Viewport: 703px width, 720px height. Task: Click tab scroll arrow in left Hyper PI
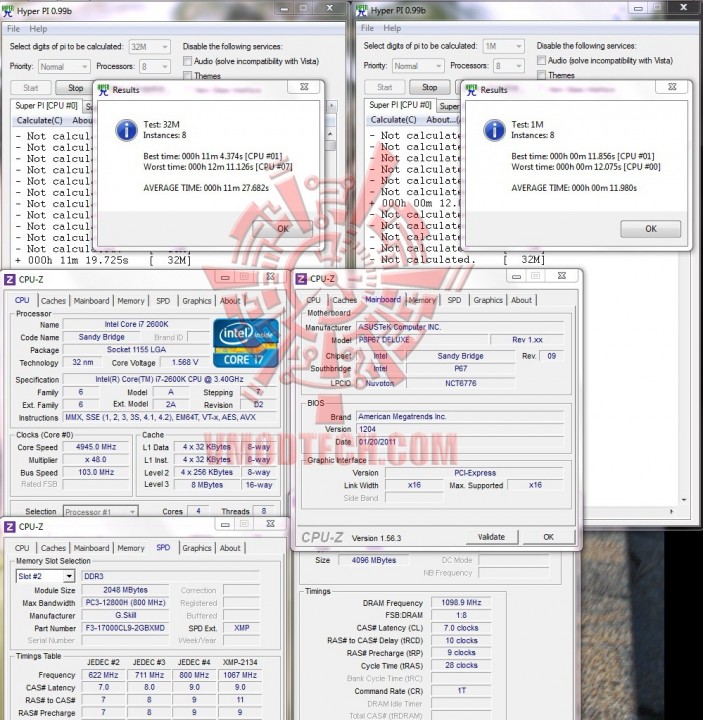pyautogui.click(x=332, y=106)
